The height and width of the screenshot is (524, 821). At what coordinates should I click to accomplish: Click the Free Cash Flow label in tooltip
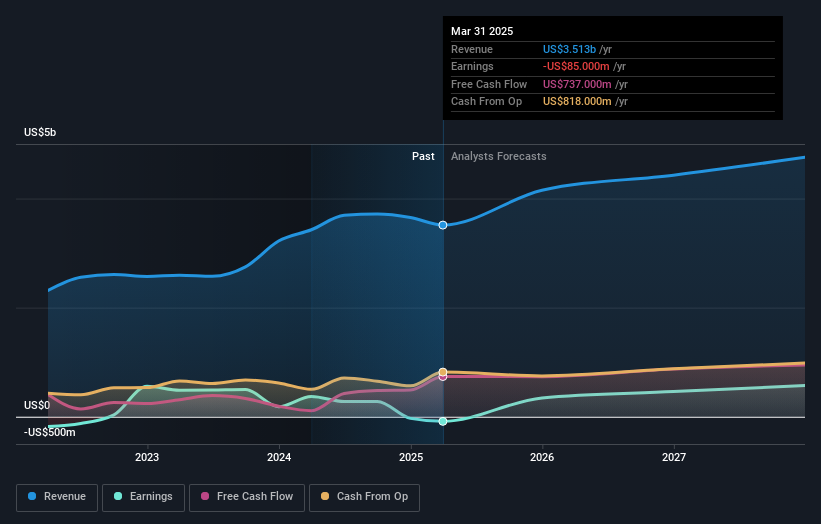tap(489, 84)
